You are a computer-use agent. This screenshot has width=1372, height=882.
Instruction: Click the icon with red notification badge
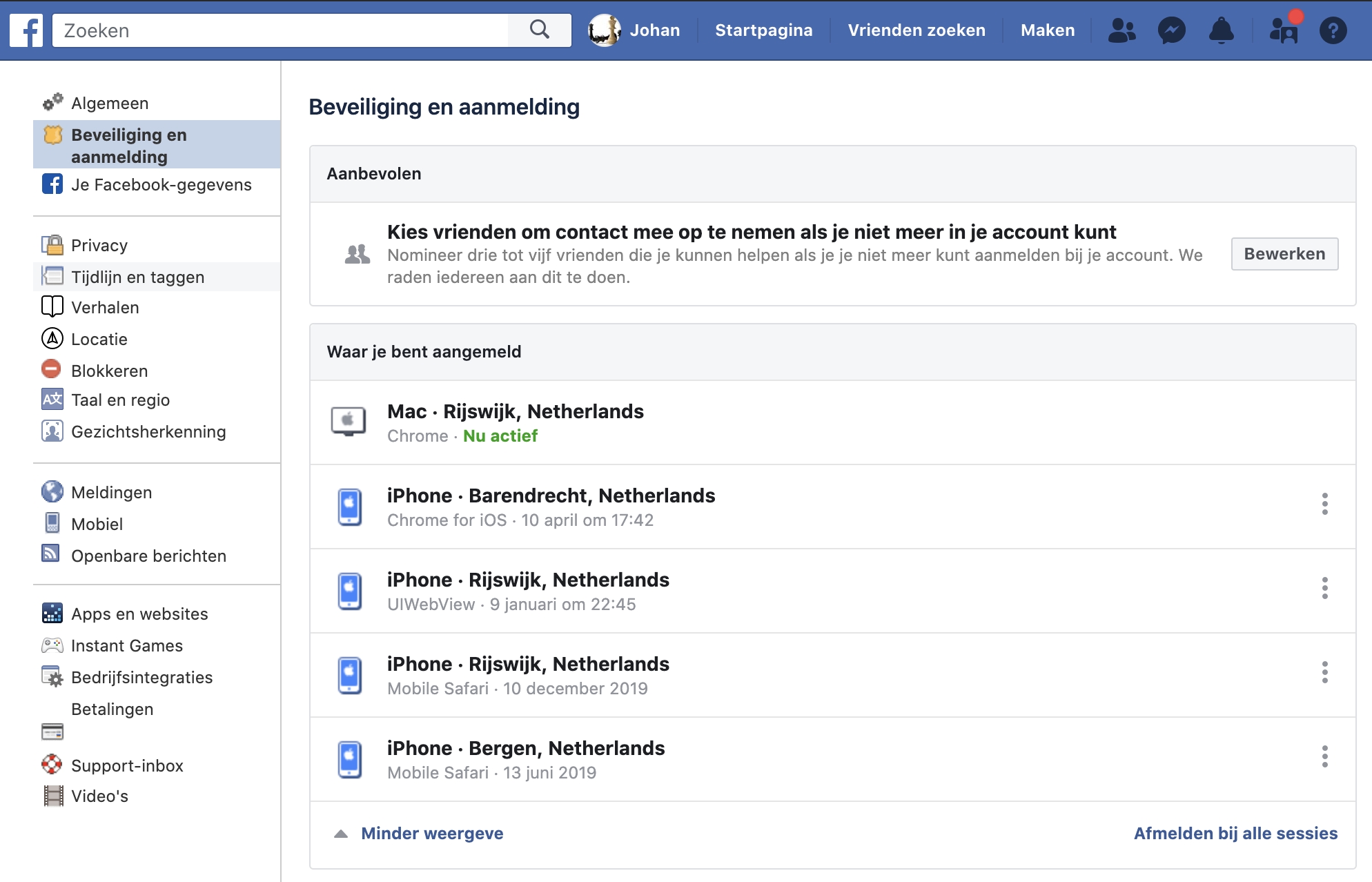(x=1284, y=29)
